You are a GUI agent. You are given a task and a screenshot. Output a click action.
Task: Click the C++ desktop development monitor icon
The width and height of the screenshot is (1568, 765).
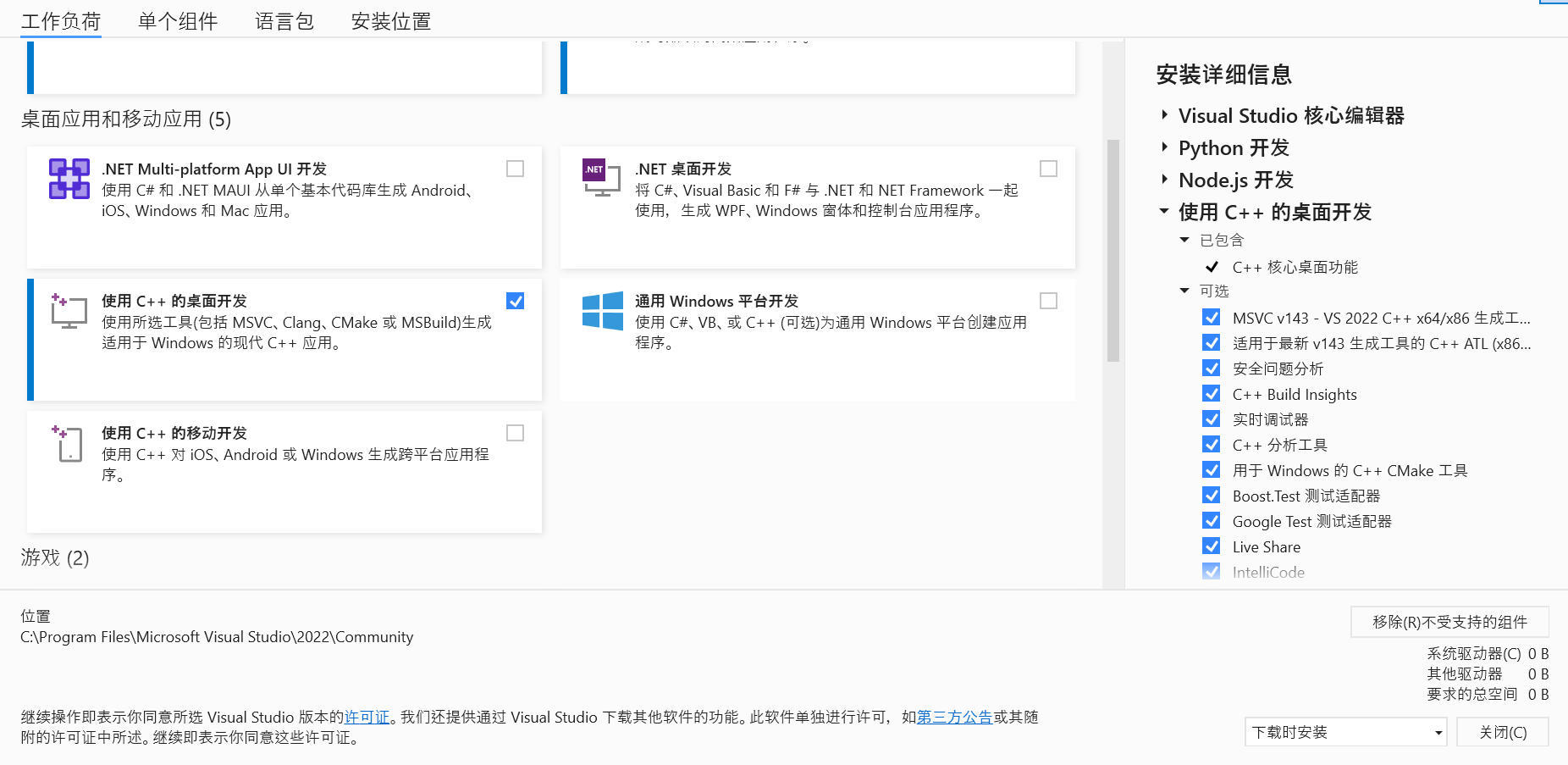click(69, 311)
